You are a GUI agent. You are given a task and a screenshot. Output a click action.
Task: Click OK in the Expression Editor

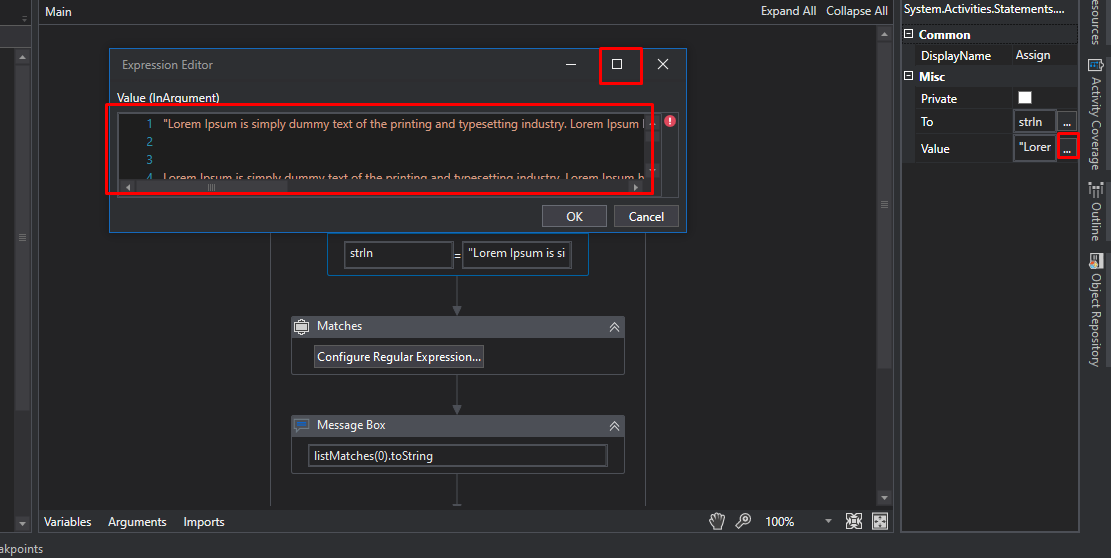point(574,217)
